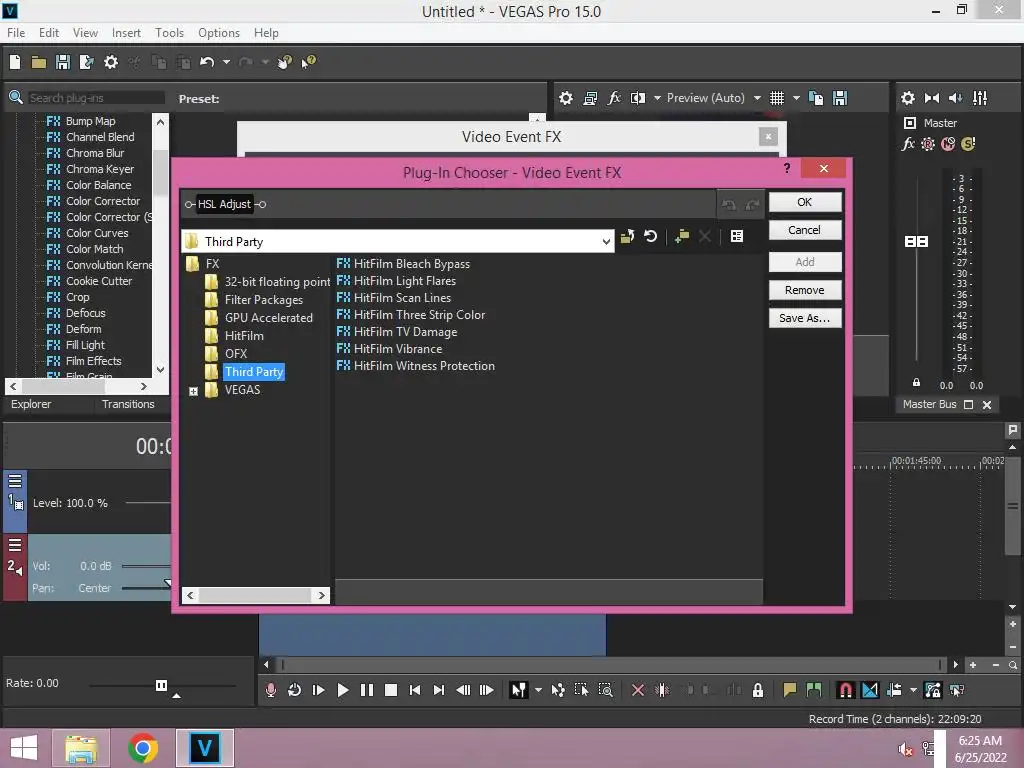
Task: Open the Tools menu
Action: point(169,33)
